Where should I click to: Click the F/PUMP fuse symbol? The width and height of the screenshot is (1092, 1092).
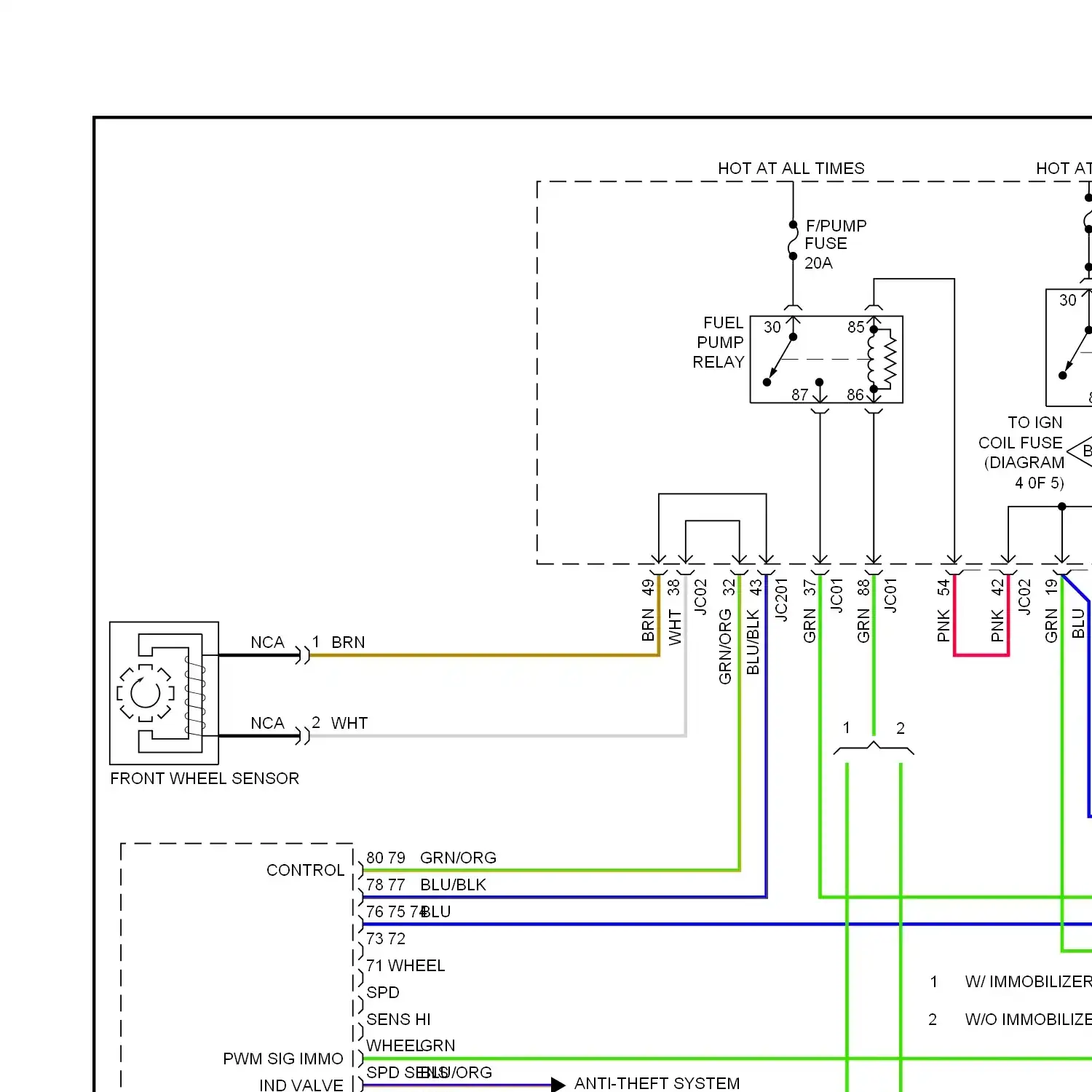click(793, 240)
